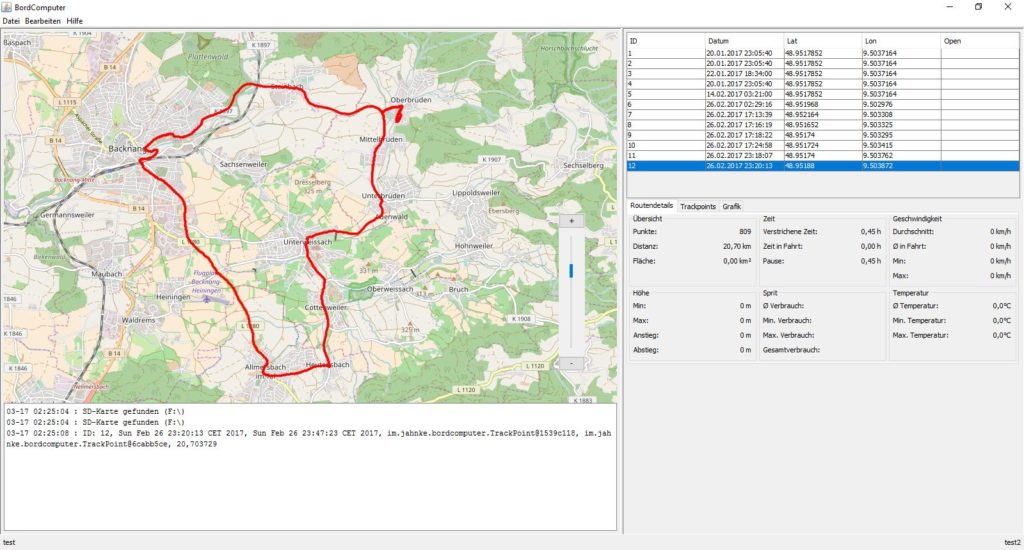1024x550 pixels.
Task: Click the Gesamtverbrauch label
Action: pos(791,350)
